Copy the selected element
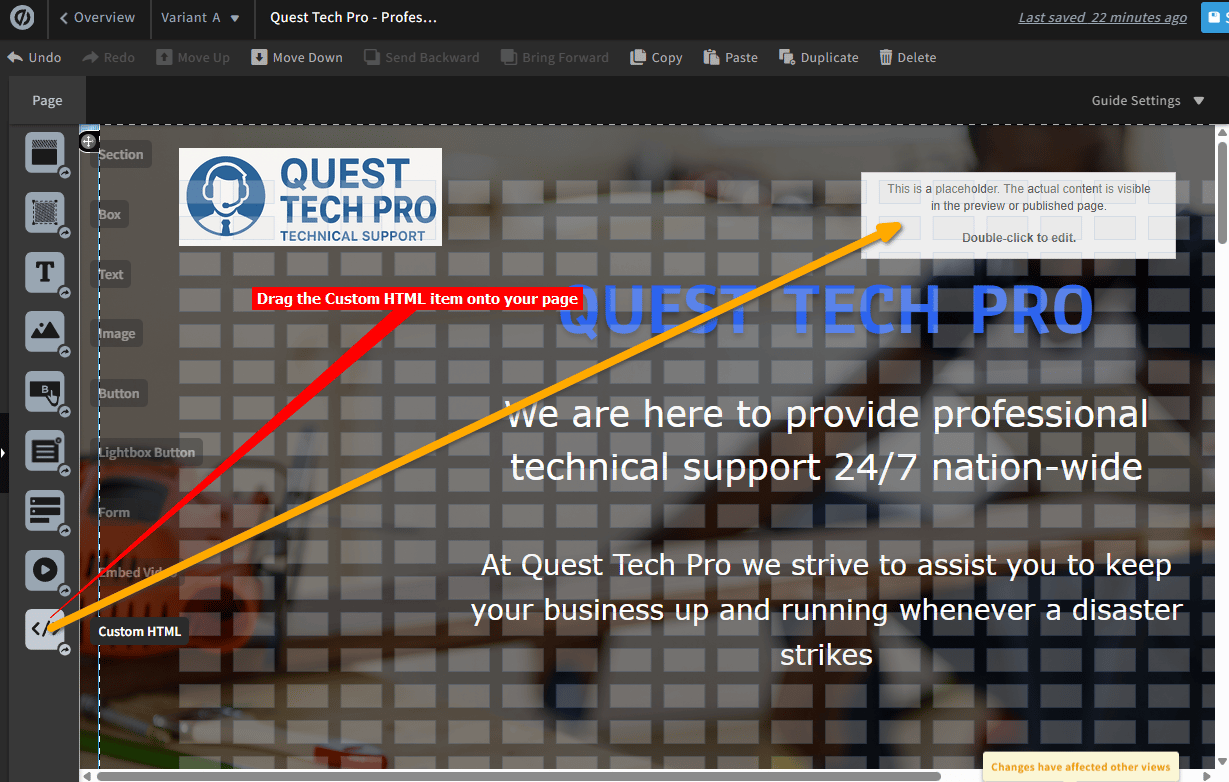The height and width of the screenshot is (782, 1229). [x=656, y=57]
